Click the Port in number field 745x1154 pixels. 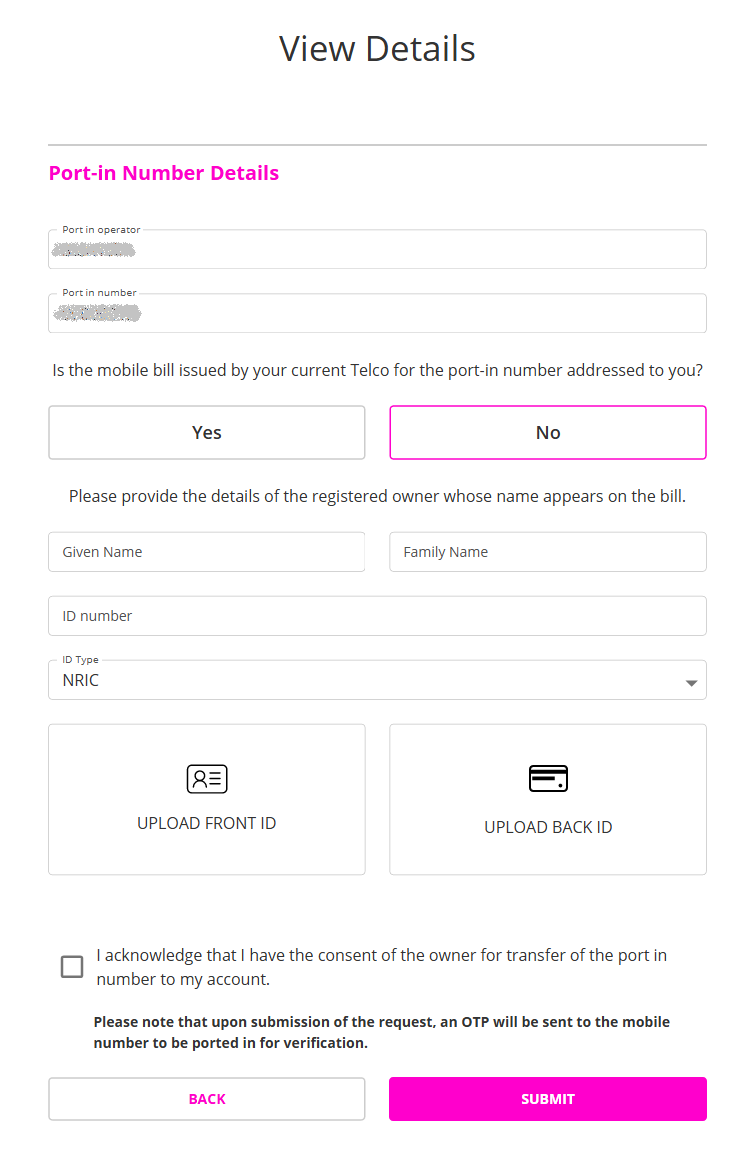pos(377,312)
